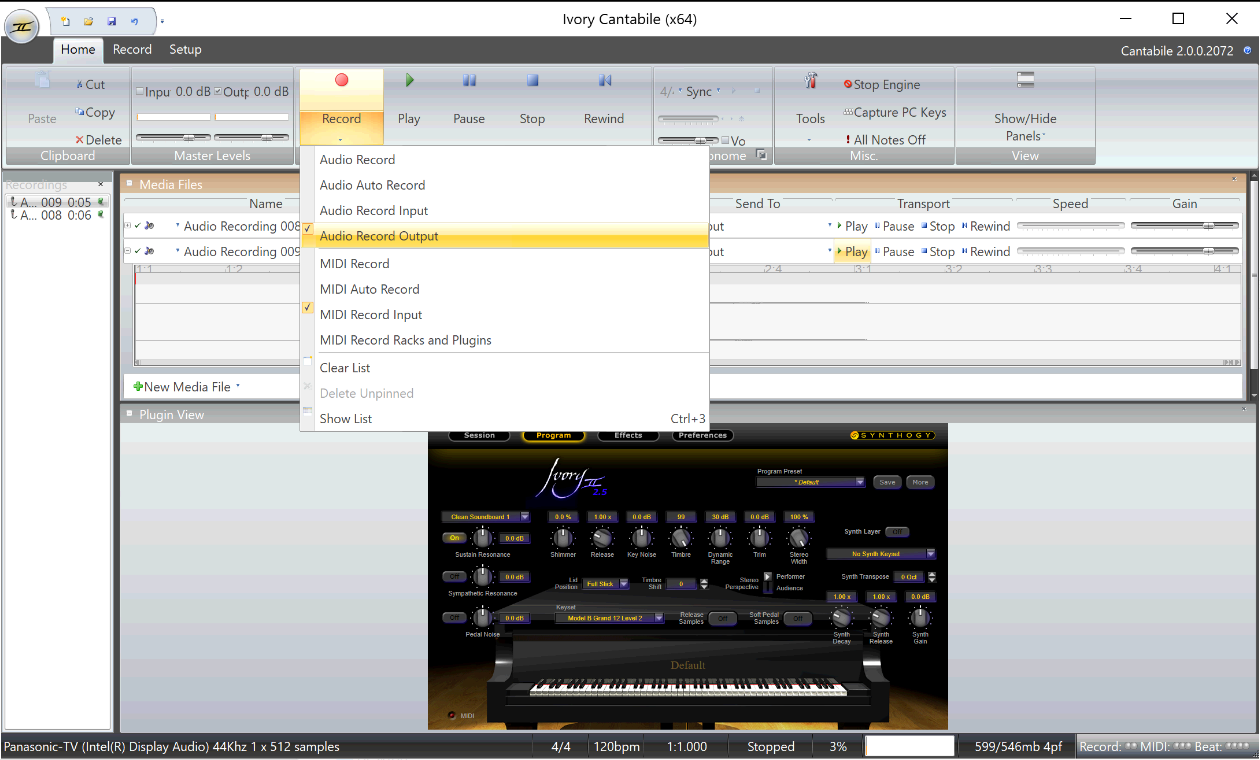Click Undo icon in quick access toolbar

[x=134, y=21]
